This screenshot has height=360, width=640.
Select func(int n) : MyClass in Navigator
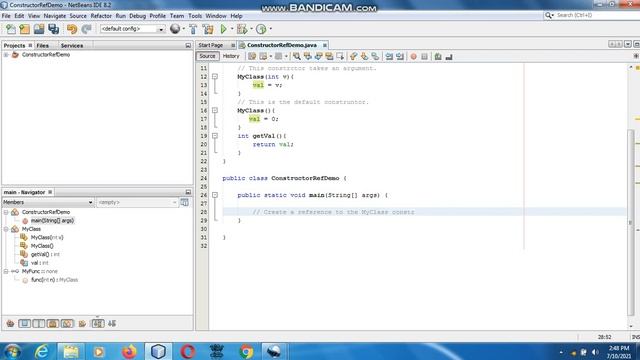coord(54,280)
